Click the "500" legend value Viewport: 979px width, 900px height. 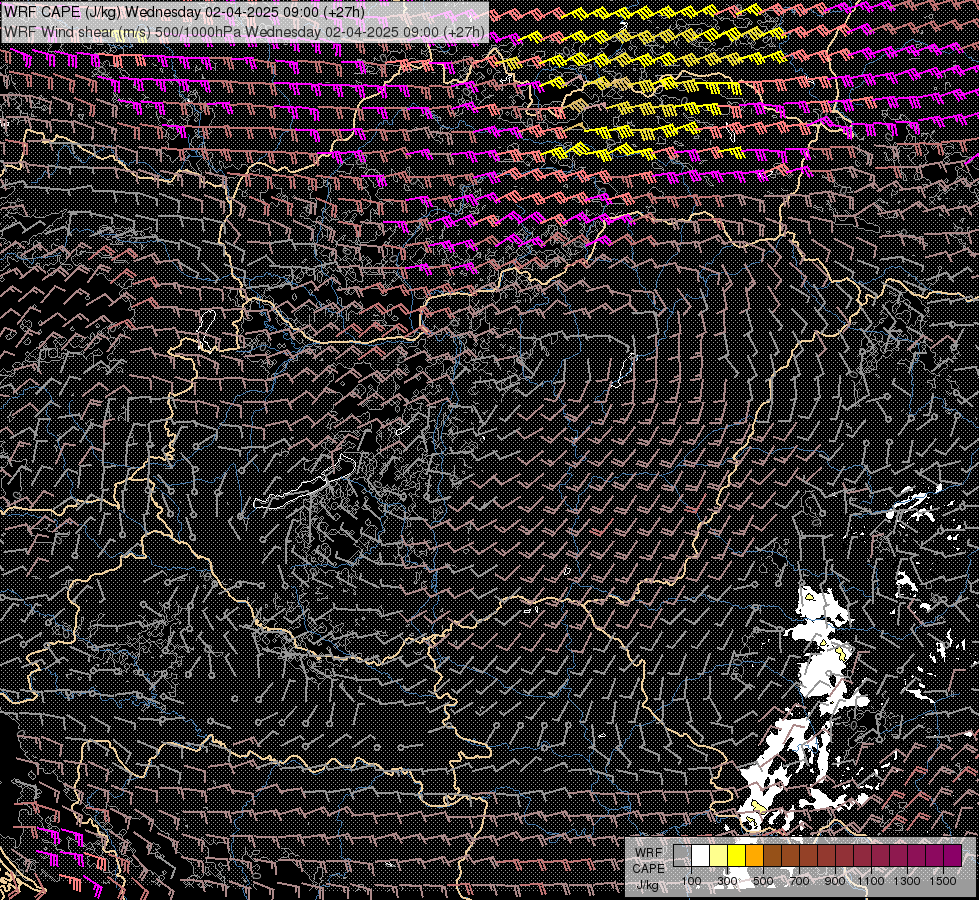pyautogui.click(x=763, y=881)
